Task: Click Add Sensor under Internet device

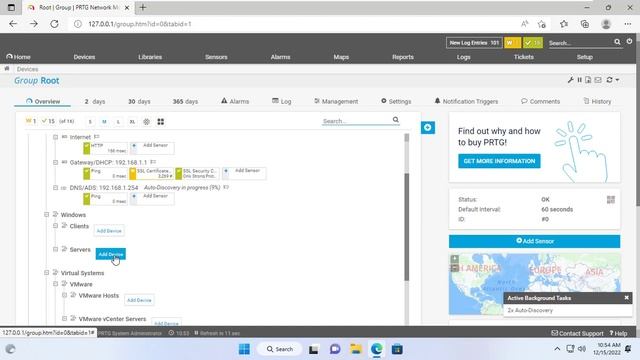Action: 152,148
